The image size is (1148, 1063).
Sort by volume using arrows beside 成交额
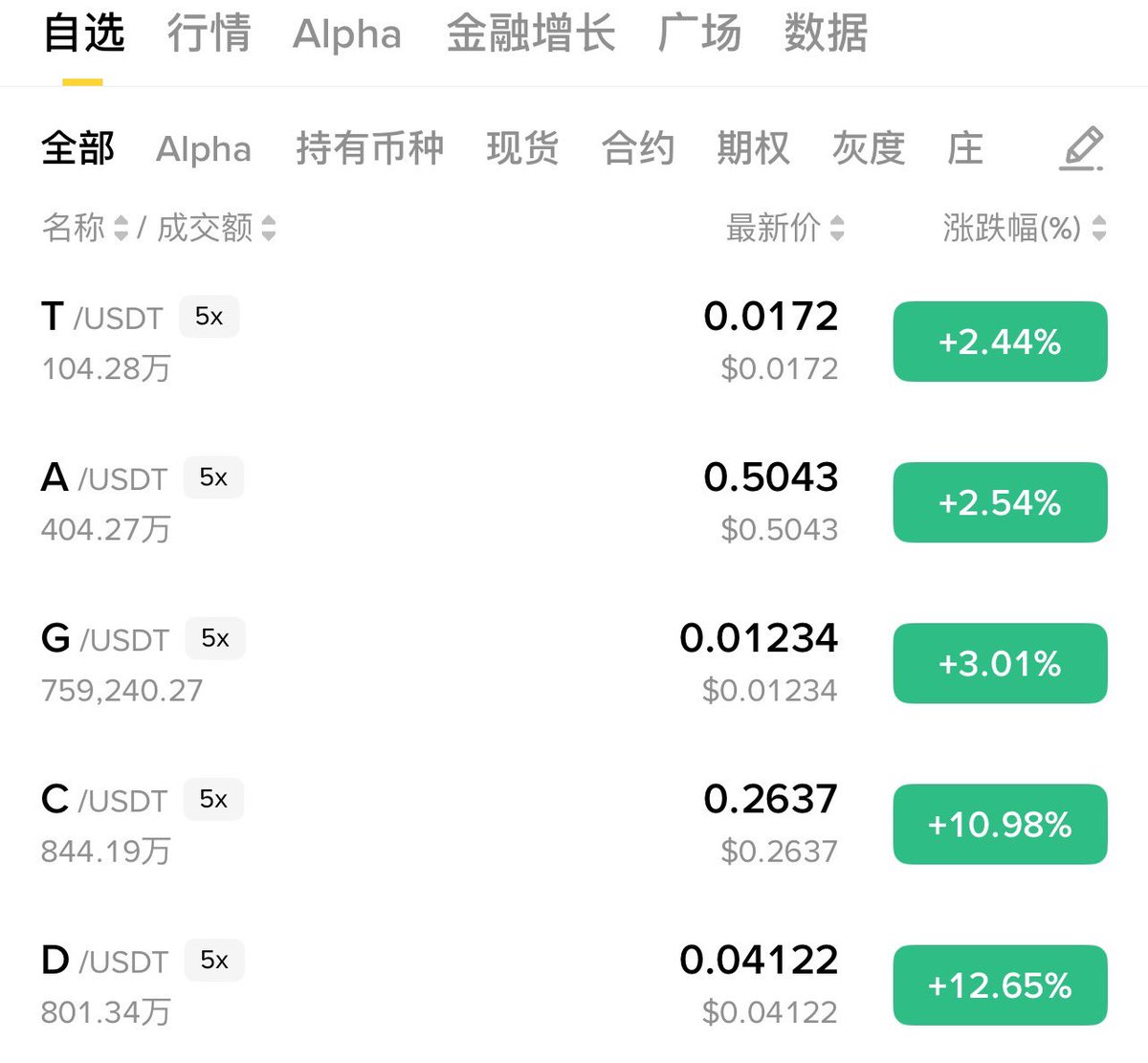click(269, 228)
